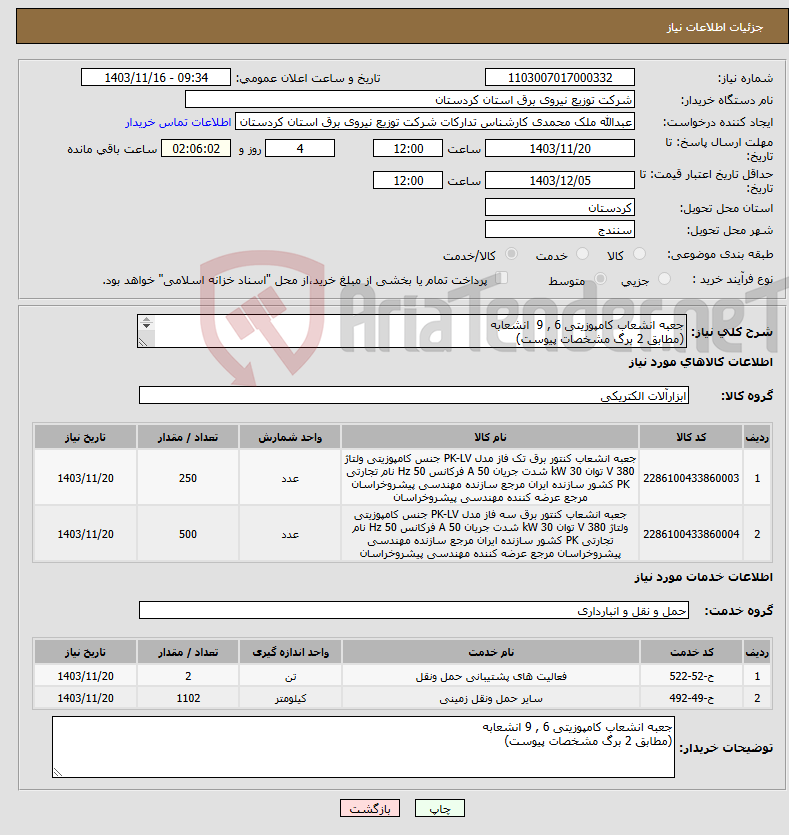The height and width of the screenshot is (835, 789).
Task: Click the buyer notes textarea توضیحات خریدار
Action: pyautogui.click(x=363, y=747)
